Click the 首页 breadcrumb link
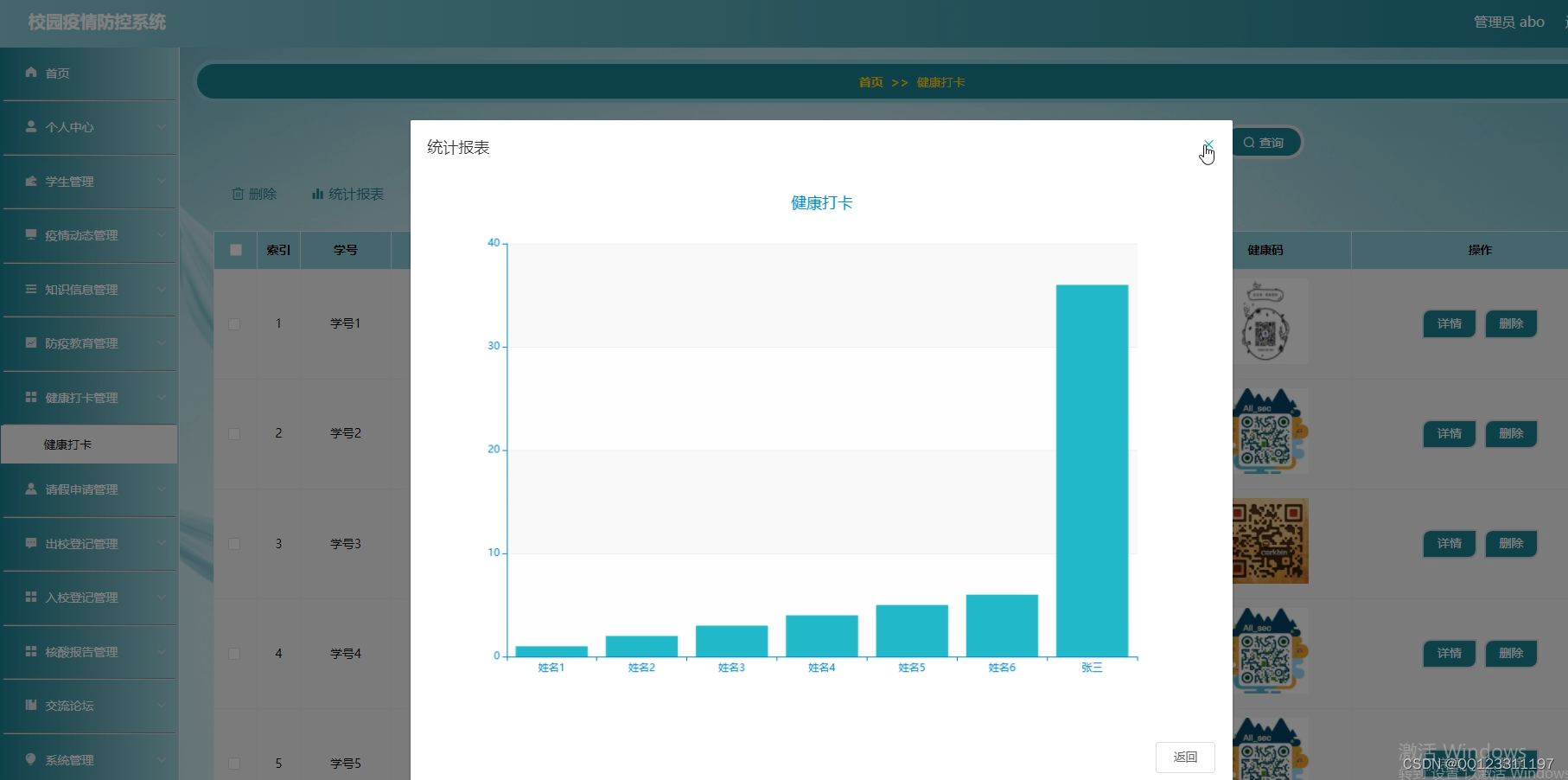Viewport: 1568px width, 780px height. click(870, 82)
